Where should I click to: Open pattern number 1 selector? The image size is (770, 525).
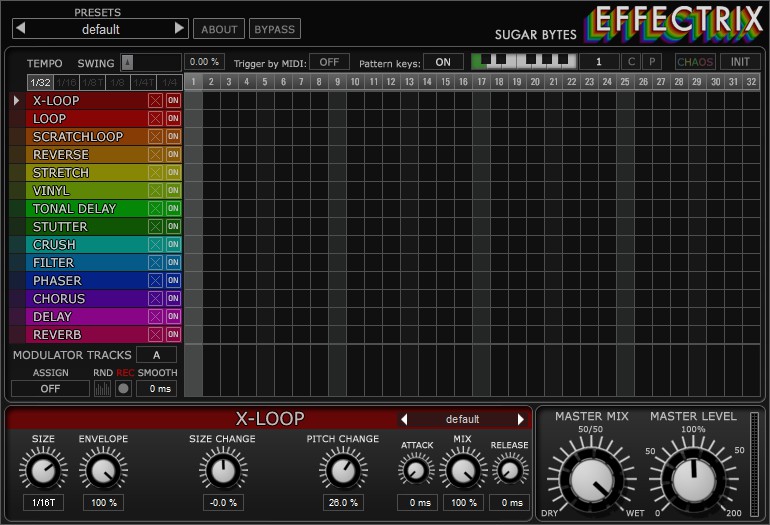click(599, 62)
